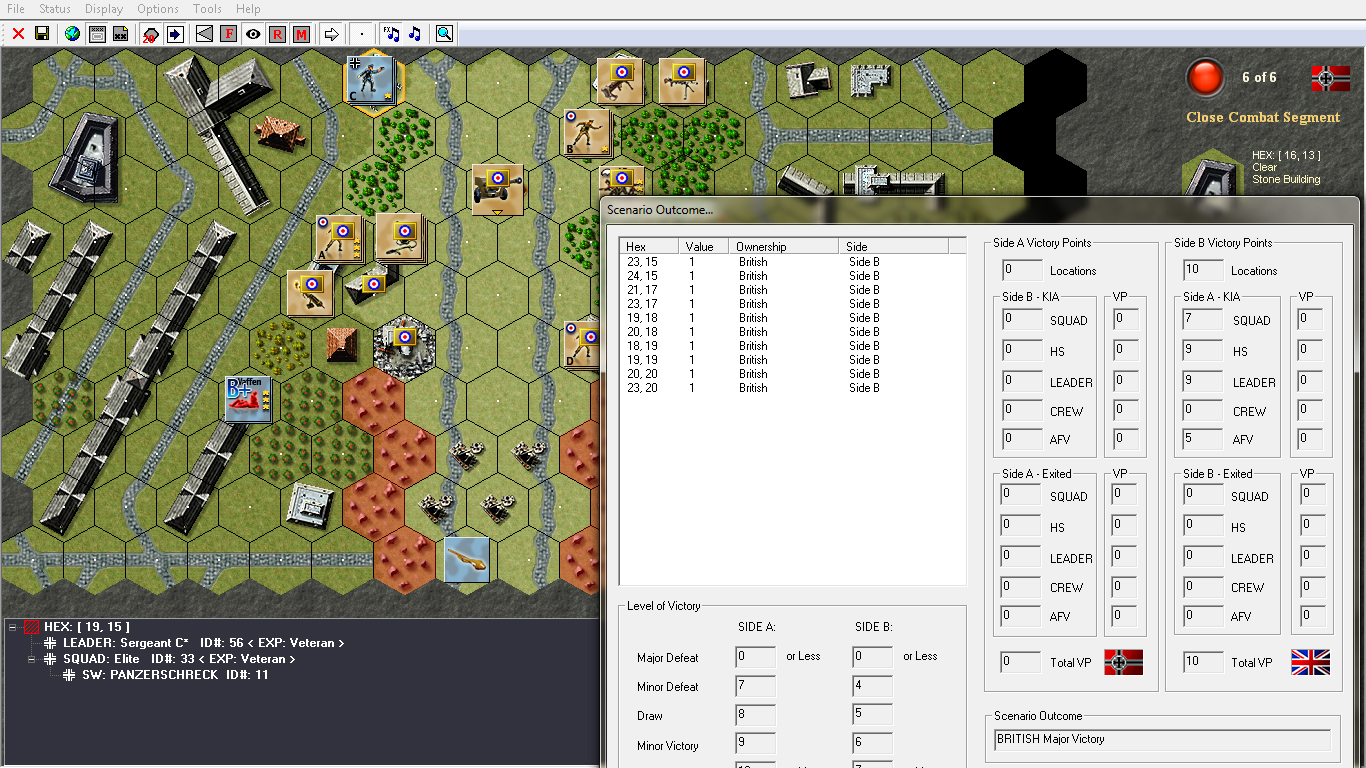Click the small dot toolbar button
Screen dimensions: 1366x768
click(362, 34)
